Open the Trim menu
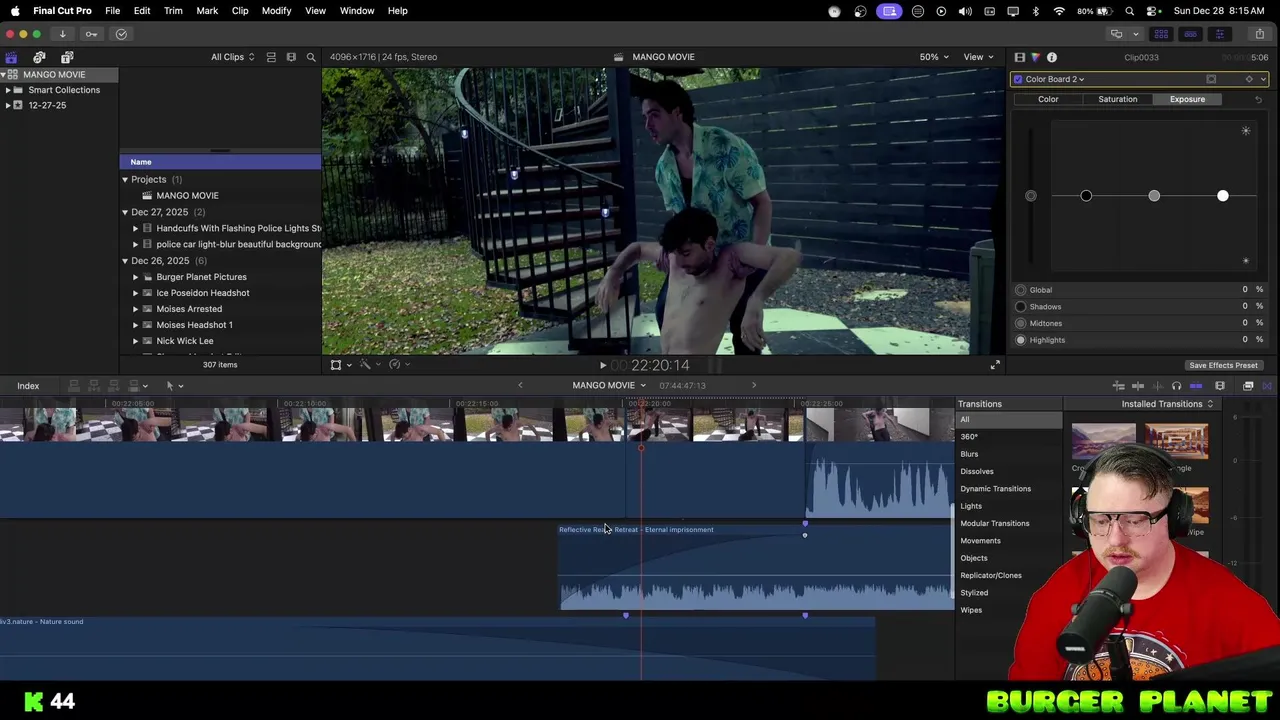This screenshot has width=1280, height=720. point(173,11)
